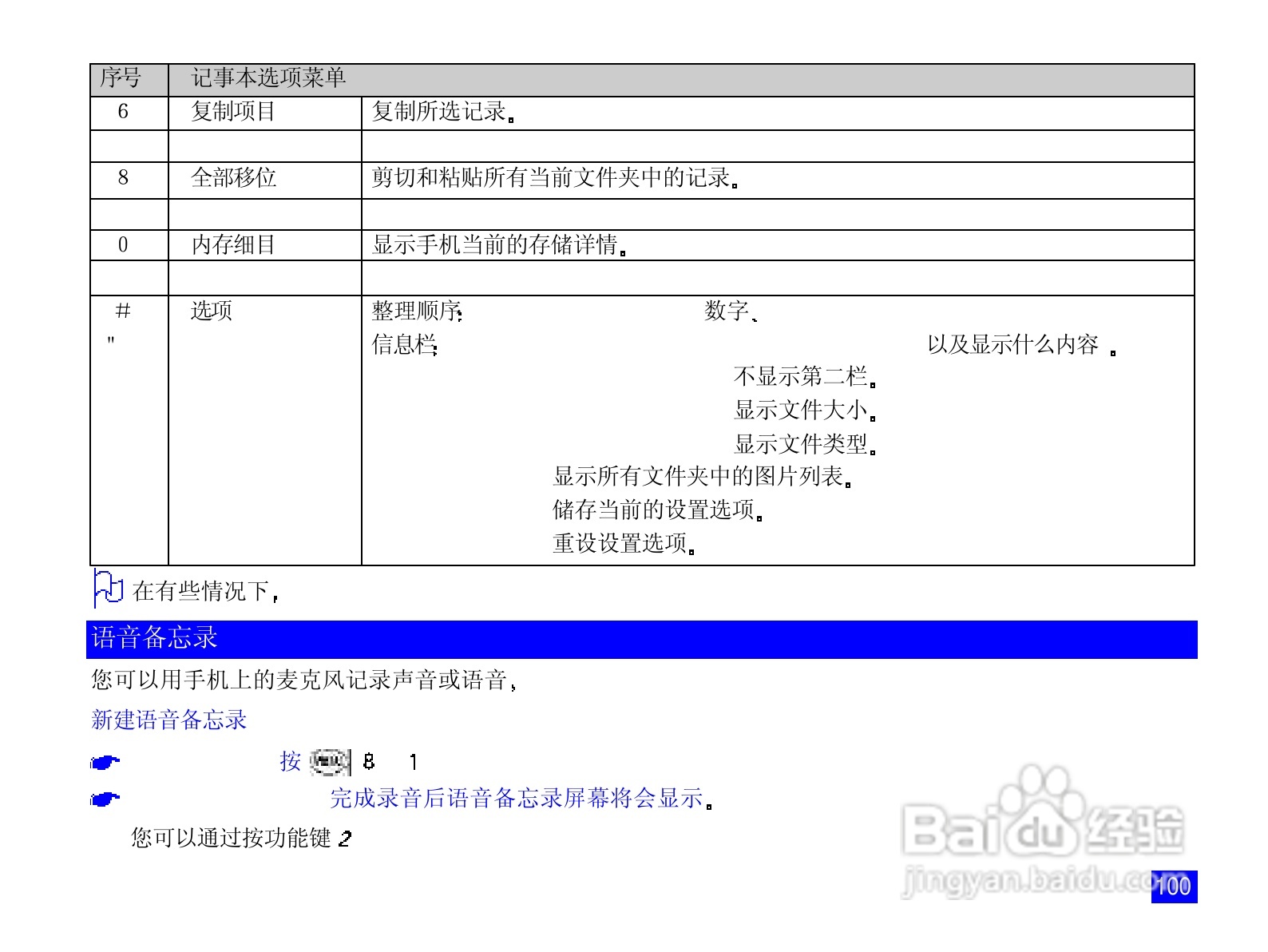Click the text 在有些情况下
The height and width of the screenshot is (952, 1268).
coord(204,591)
